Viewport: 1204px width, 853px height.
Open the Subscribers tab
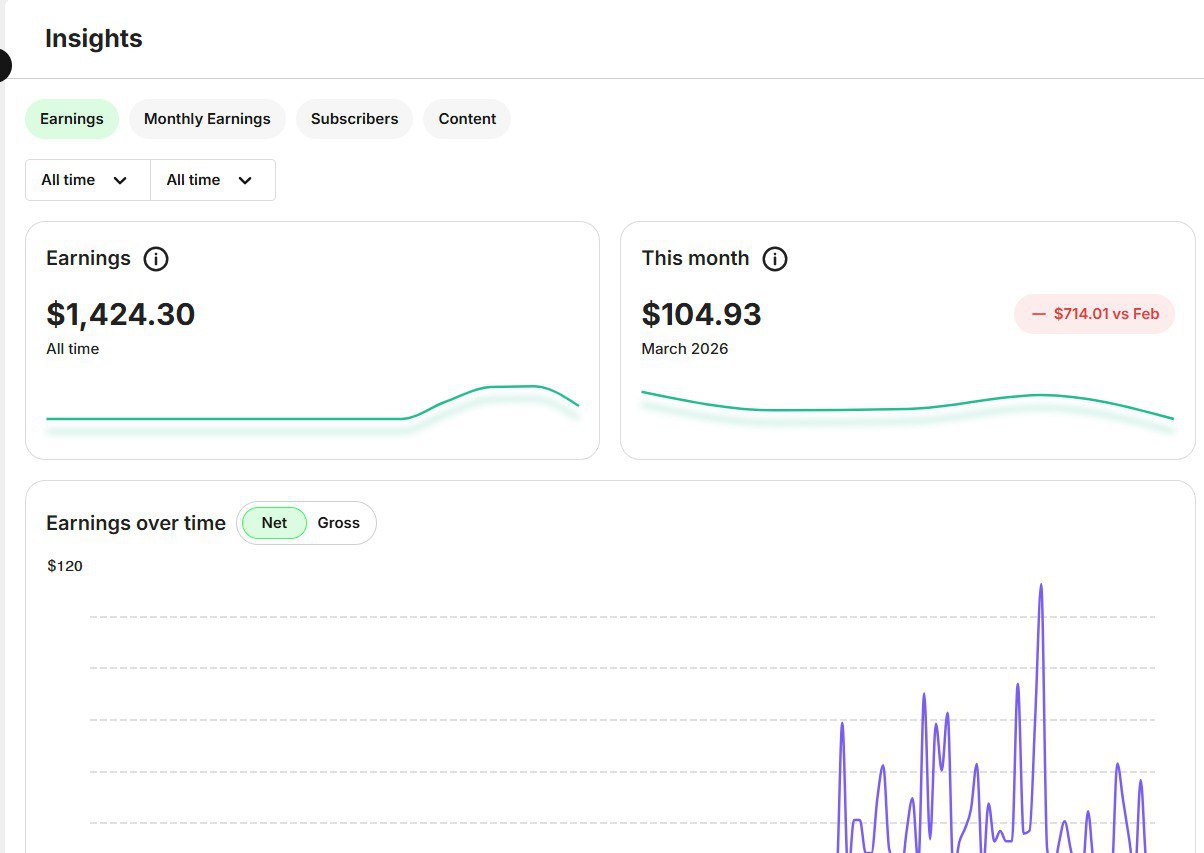[x=354, y=119]
